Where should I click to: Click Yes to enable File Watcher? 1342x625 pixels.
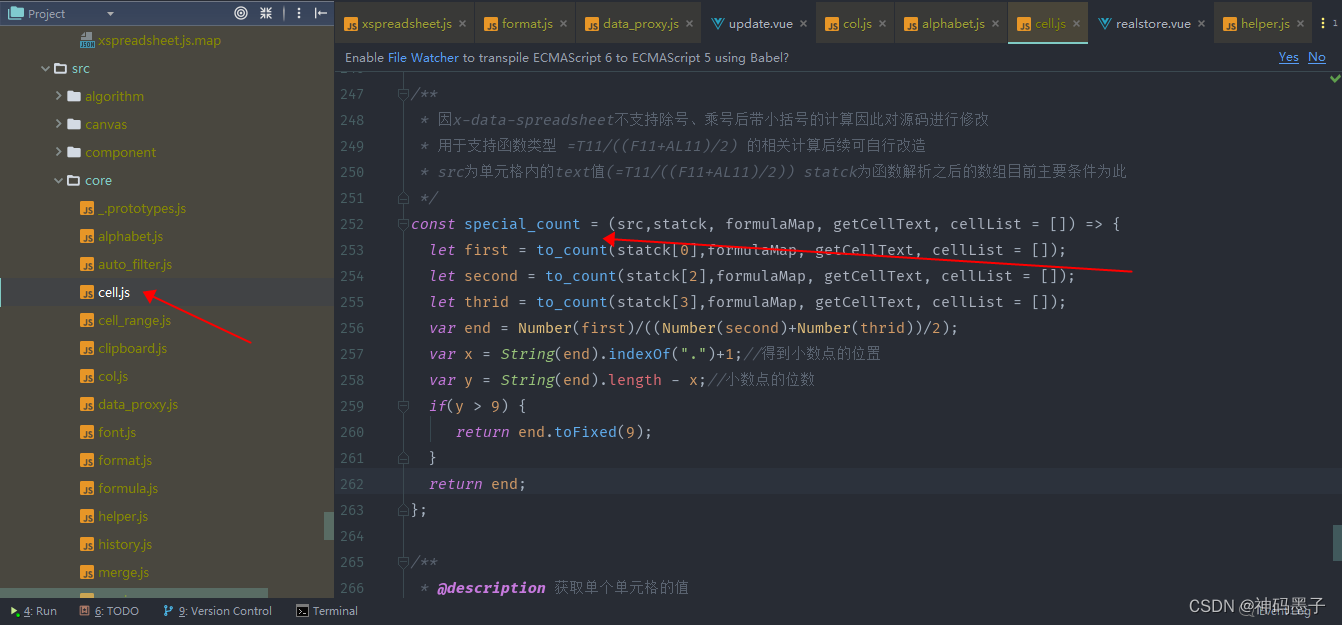tap(1288, 57)
